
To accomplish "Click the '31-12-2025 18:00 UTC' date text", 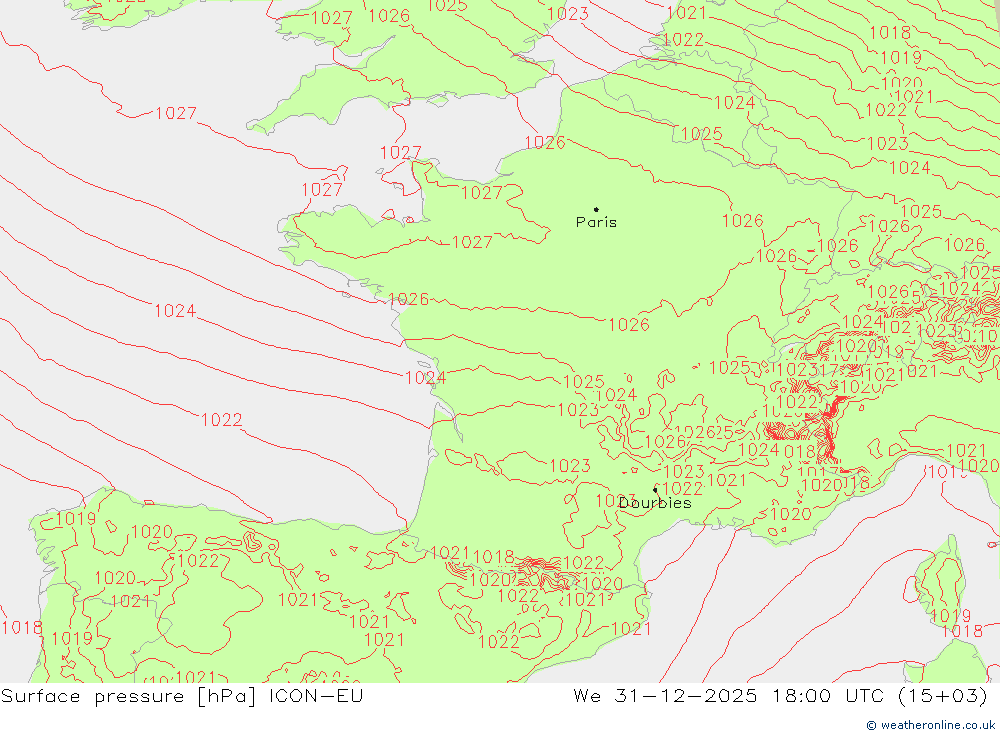I will [749, 695].
